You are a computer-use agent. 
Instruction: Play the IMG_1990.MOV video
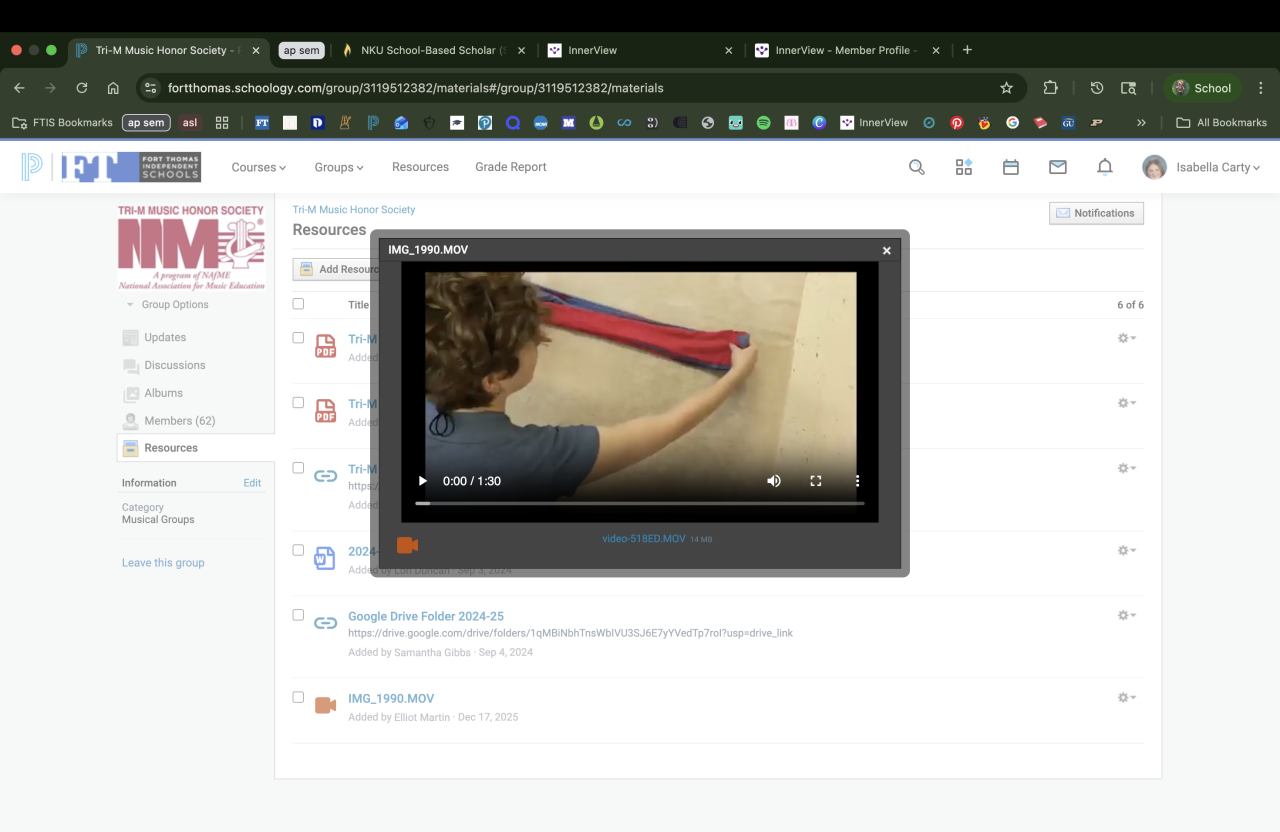(x=422, y=481)
